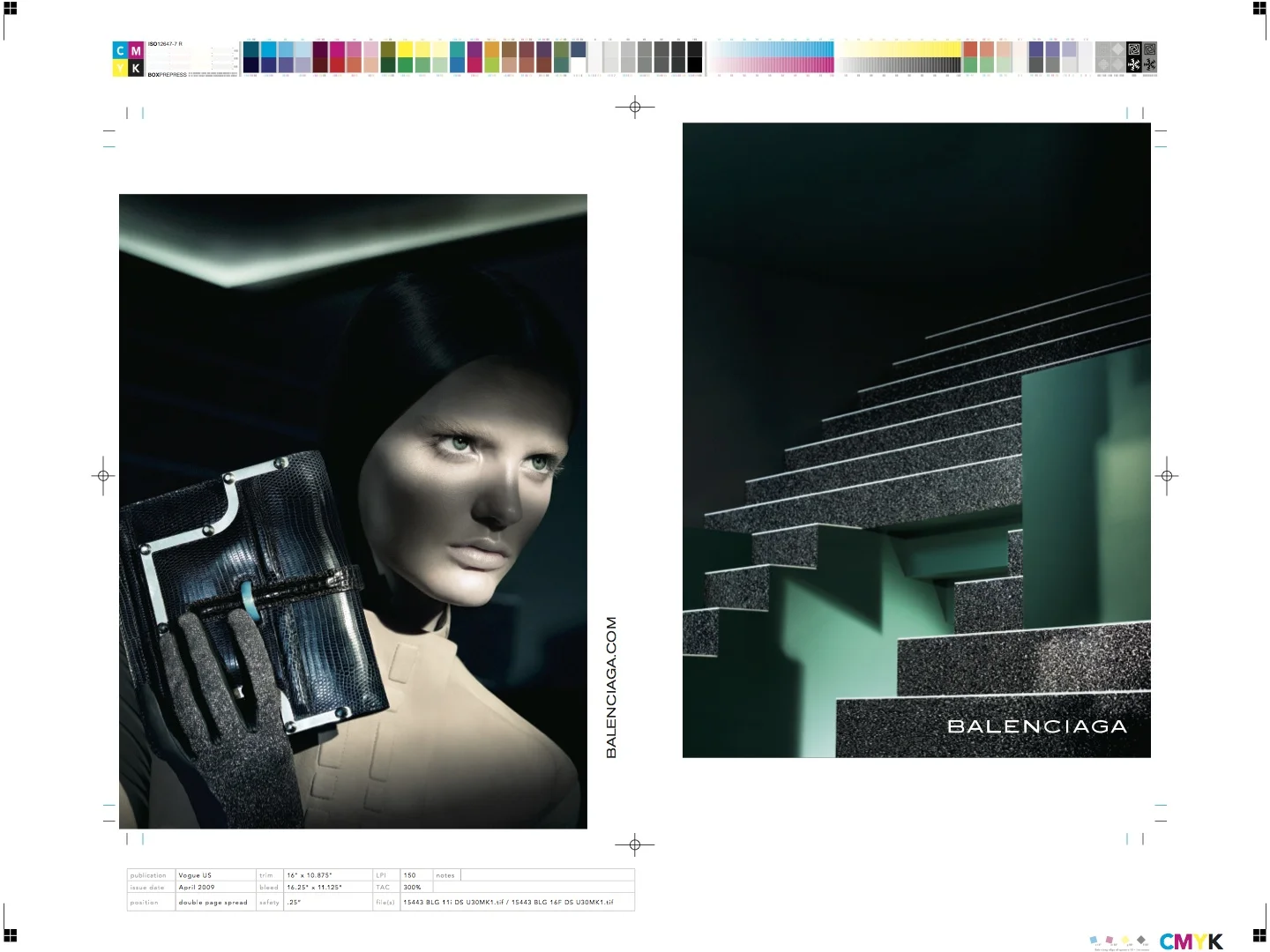Select the 'safety' label cell
Viewport: 1270px width, 952px height.
[x=270, y=902]
